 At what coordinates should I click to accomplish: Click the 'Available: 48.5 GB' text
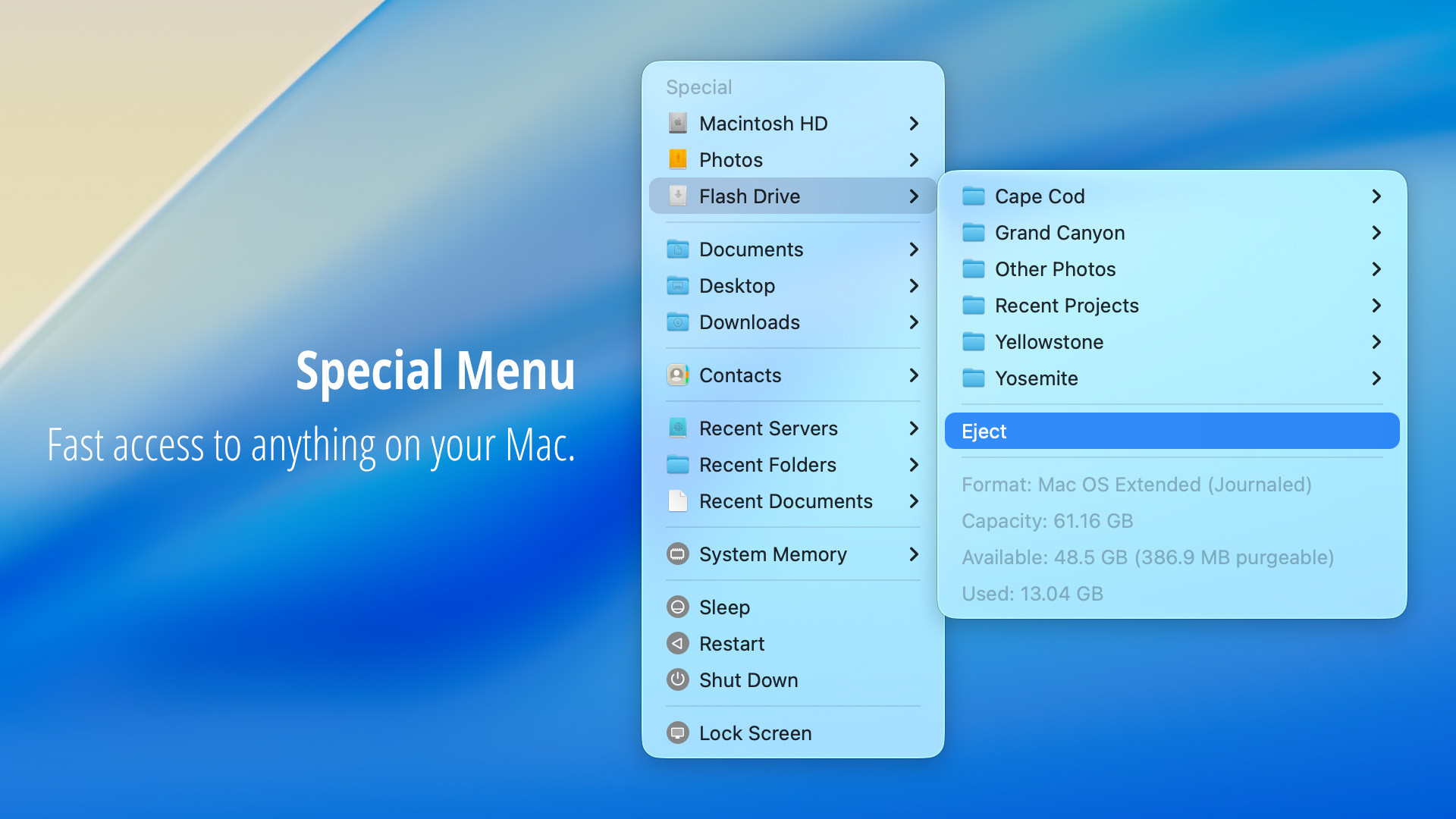click(1044, 557)
